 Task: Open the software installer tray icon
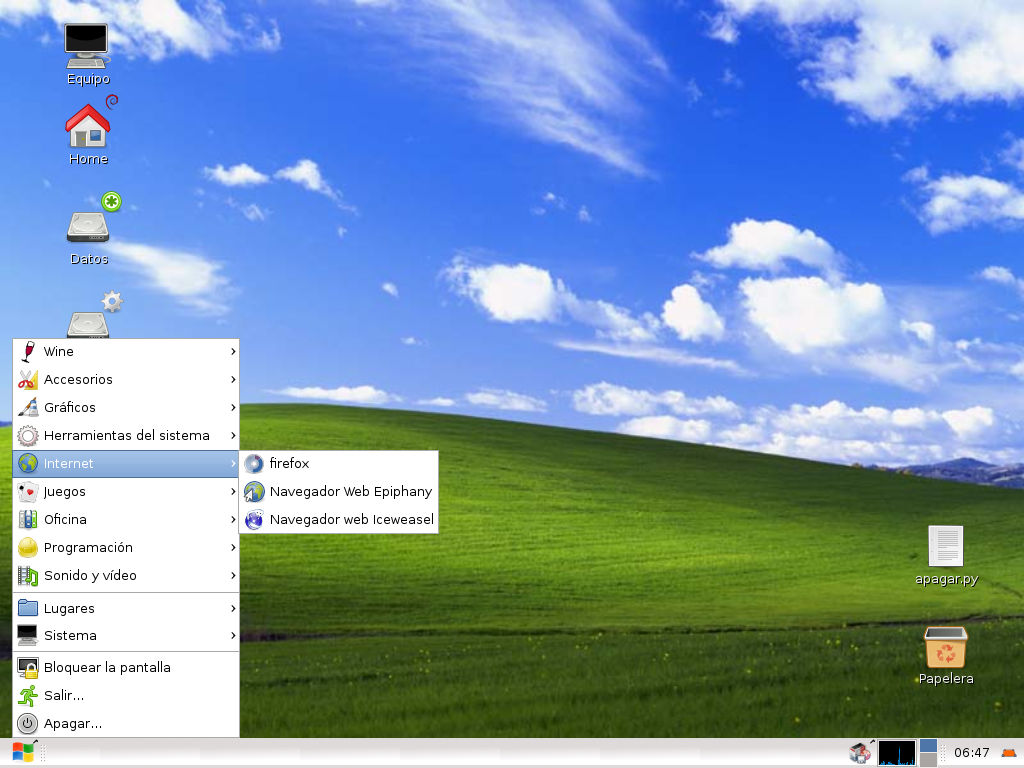click(x=860, y=752)
